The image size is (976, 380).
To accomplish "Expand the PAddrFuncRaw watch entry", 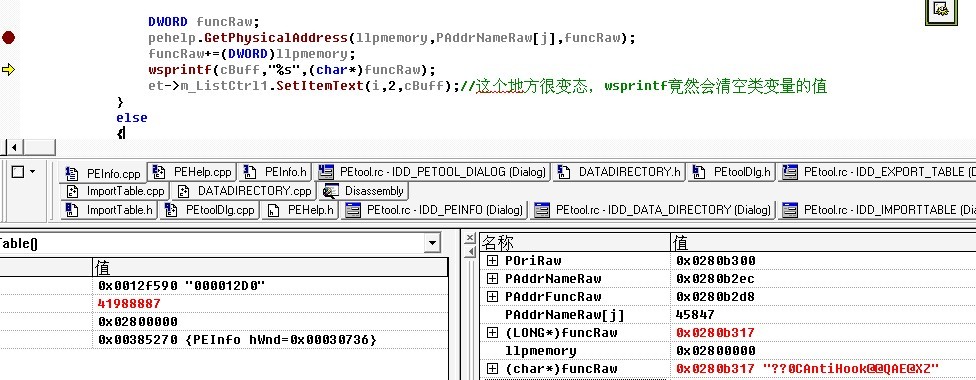I will [x=492, y=297].
